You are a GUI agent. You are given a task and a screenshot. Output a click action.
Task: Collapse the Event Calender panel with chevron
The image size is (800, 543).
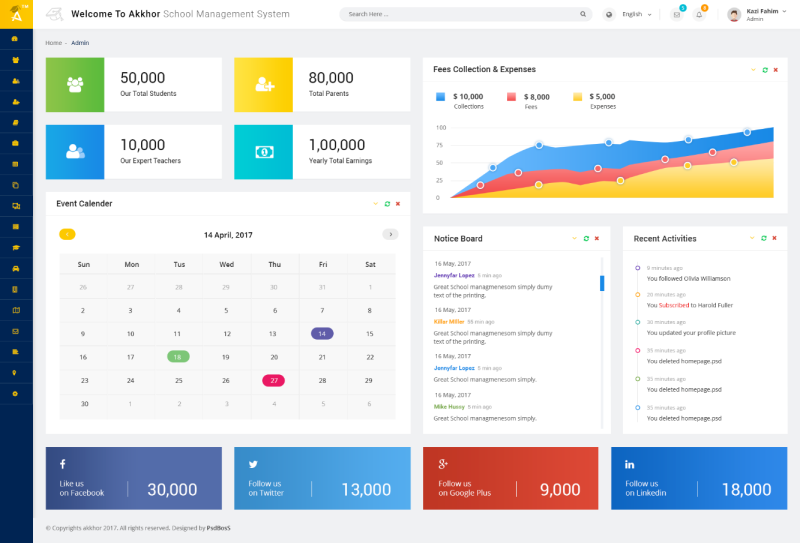pyautogui.click(x=375, y=204)
